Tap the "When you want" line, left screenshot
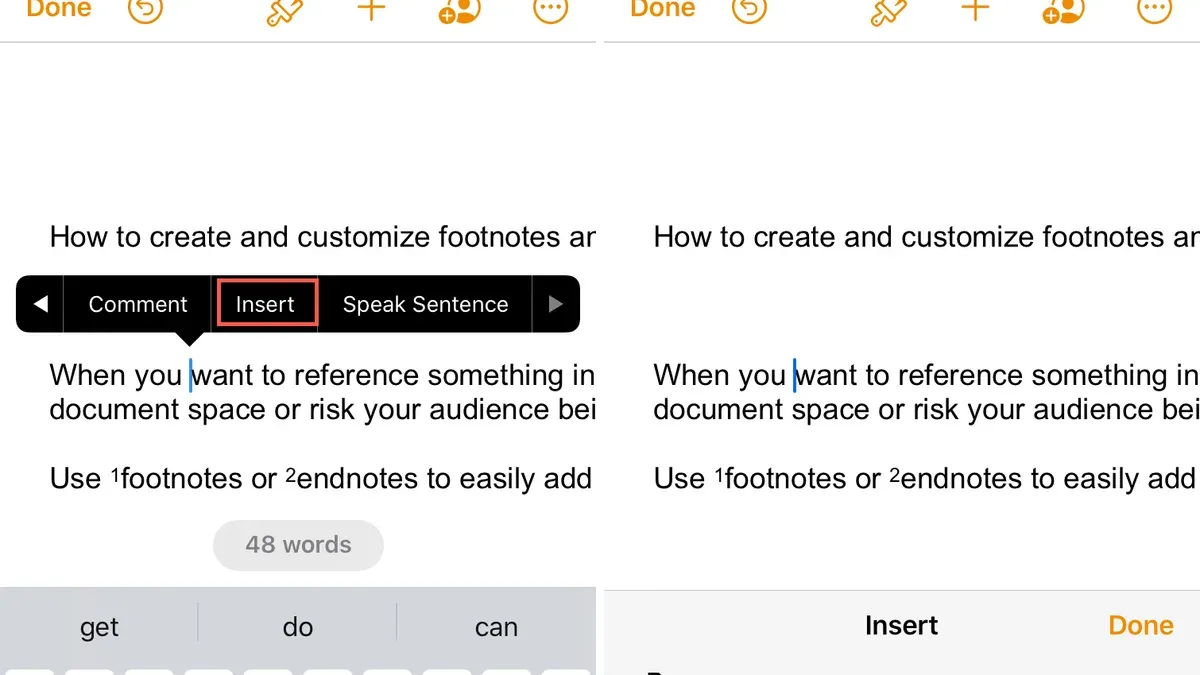 pos(323,375)
